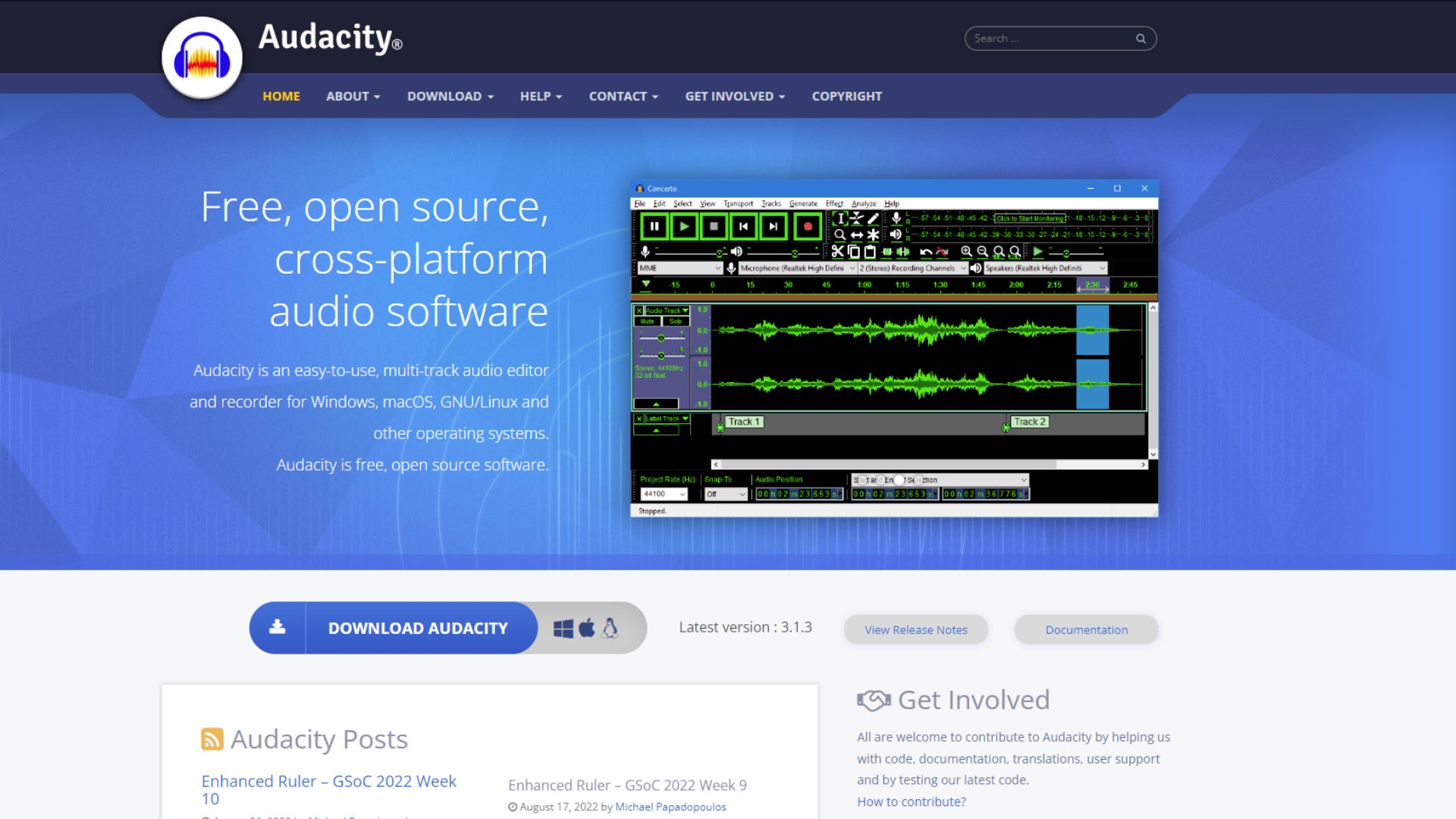This screenshot has height=819, width=1456.
Task: Open the Speakers playback device dropdown
Action: [x=1046, y=268]
